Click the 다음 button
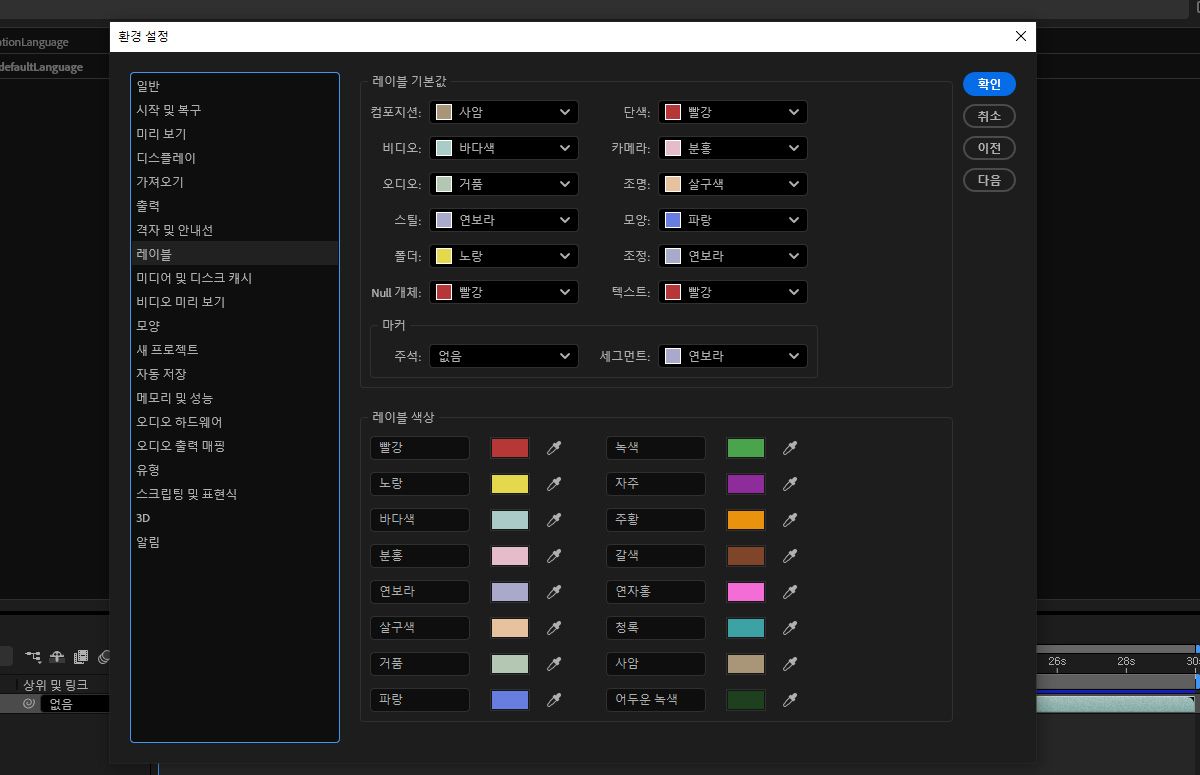The height and width of the screenshot is (775, 1200). 989,180
